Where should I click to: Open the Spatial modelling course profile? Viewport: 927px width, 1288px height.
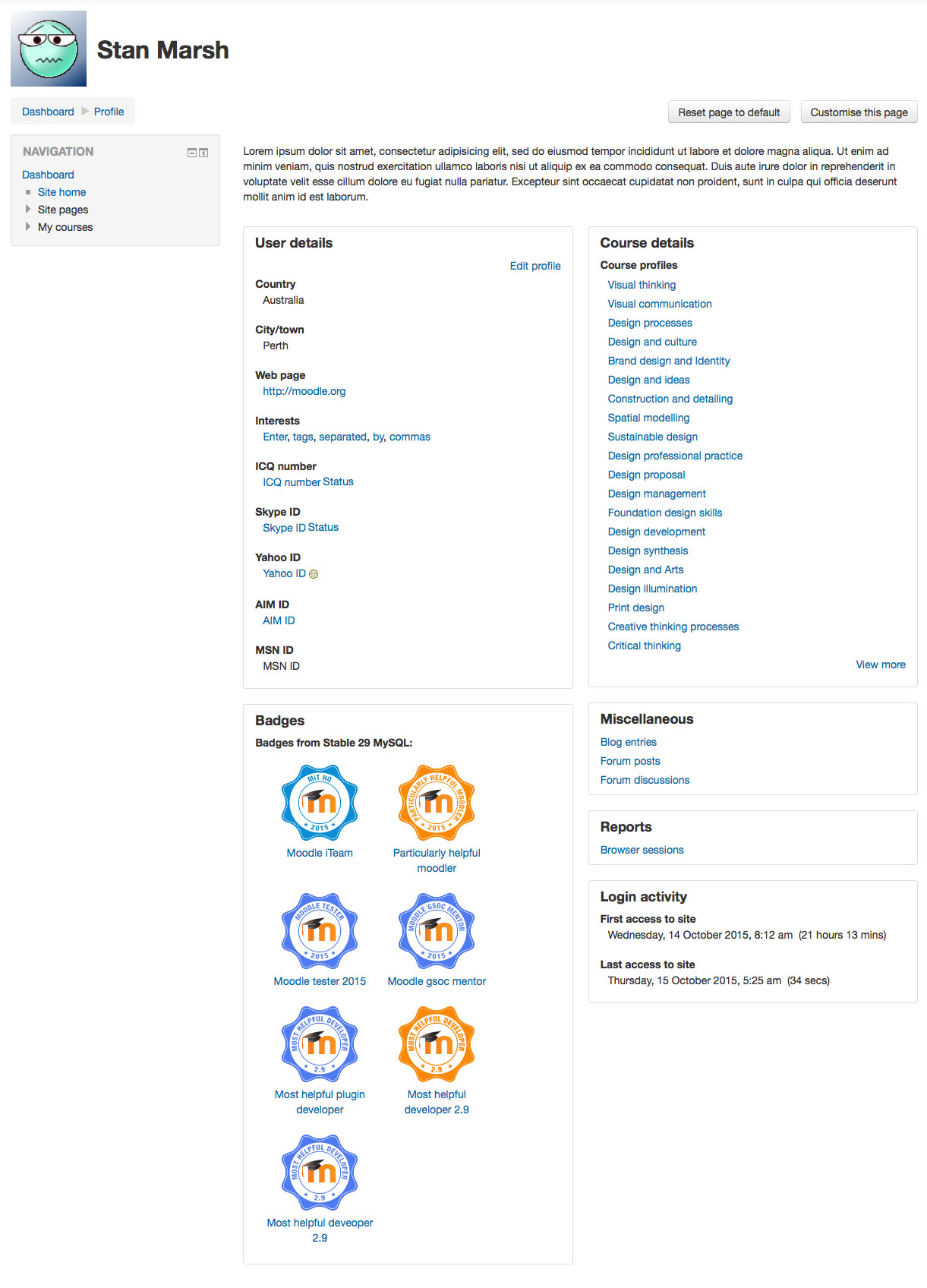[648, 418]
